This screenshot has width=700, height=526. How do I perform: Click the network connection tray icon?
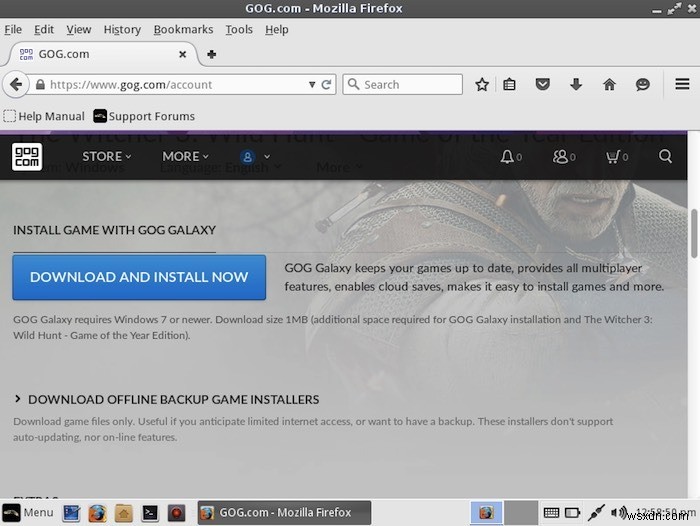(596, 513)
